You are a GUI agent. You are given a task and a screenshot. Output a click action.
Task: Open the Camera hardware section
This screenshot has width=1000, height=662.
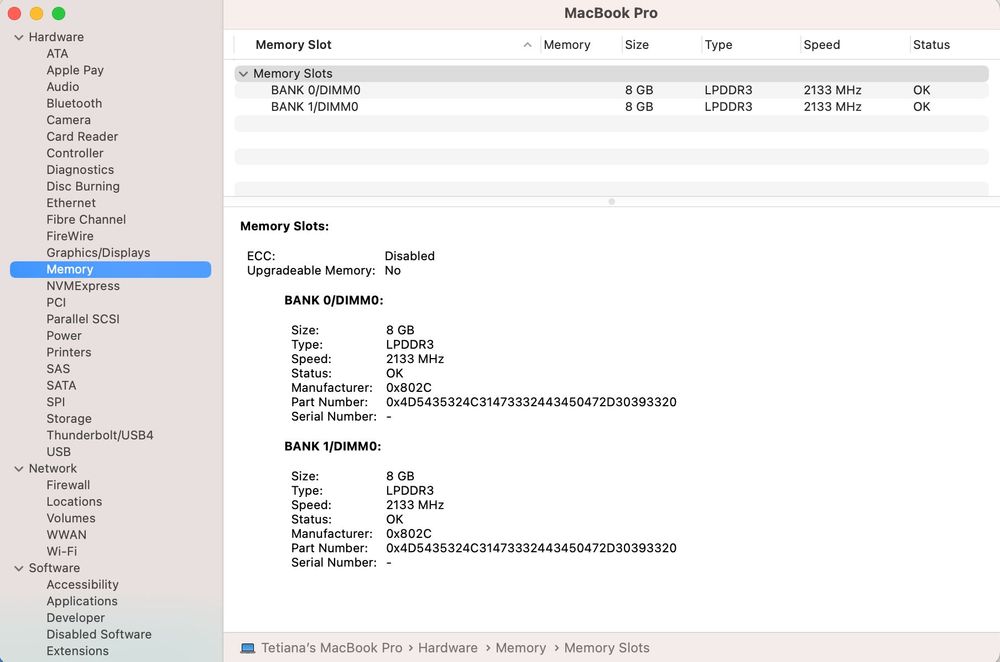68,120
